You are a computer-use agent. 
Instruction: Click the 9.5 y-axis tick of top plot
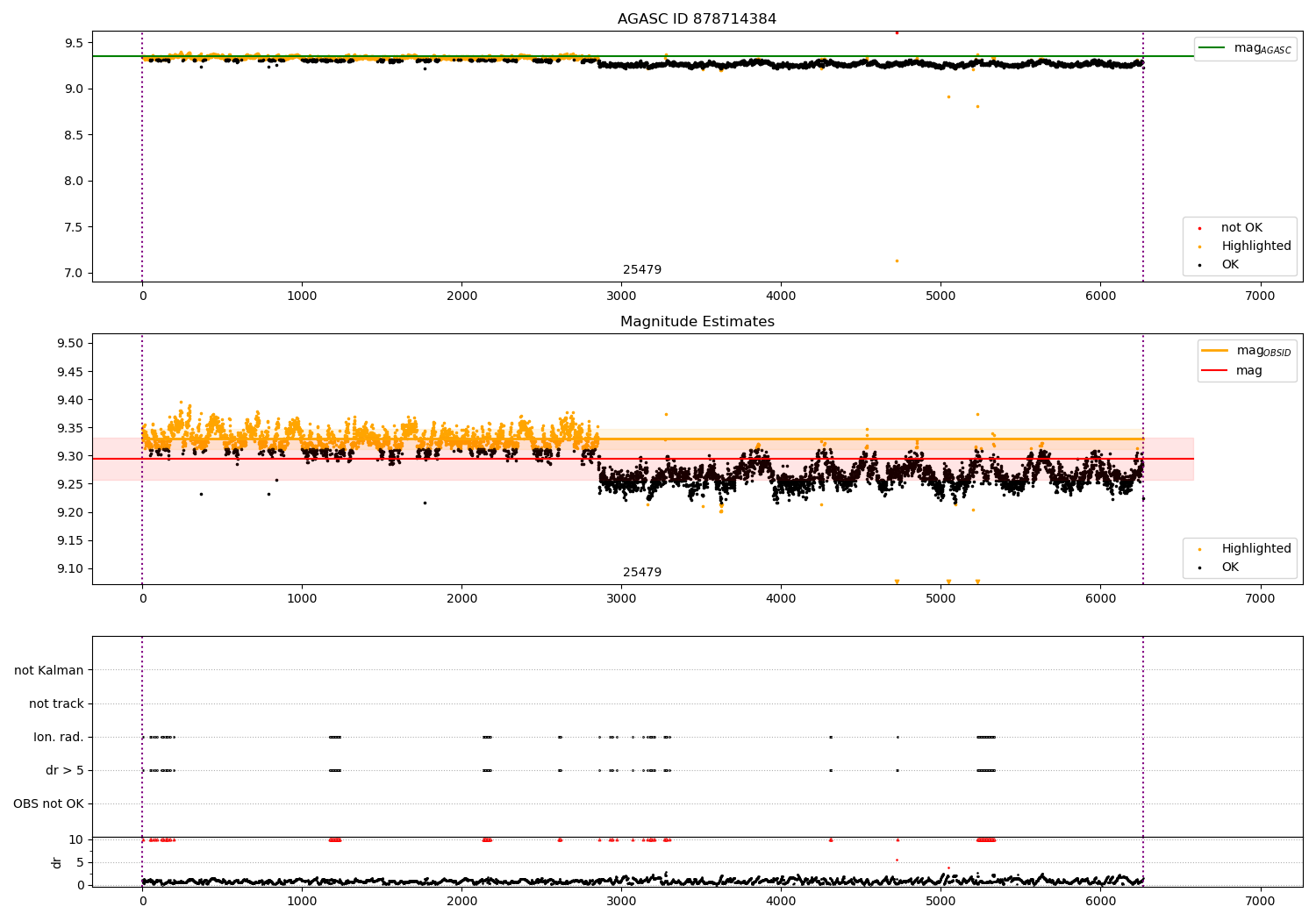pos(74,43)
